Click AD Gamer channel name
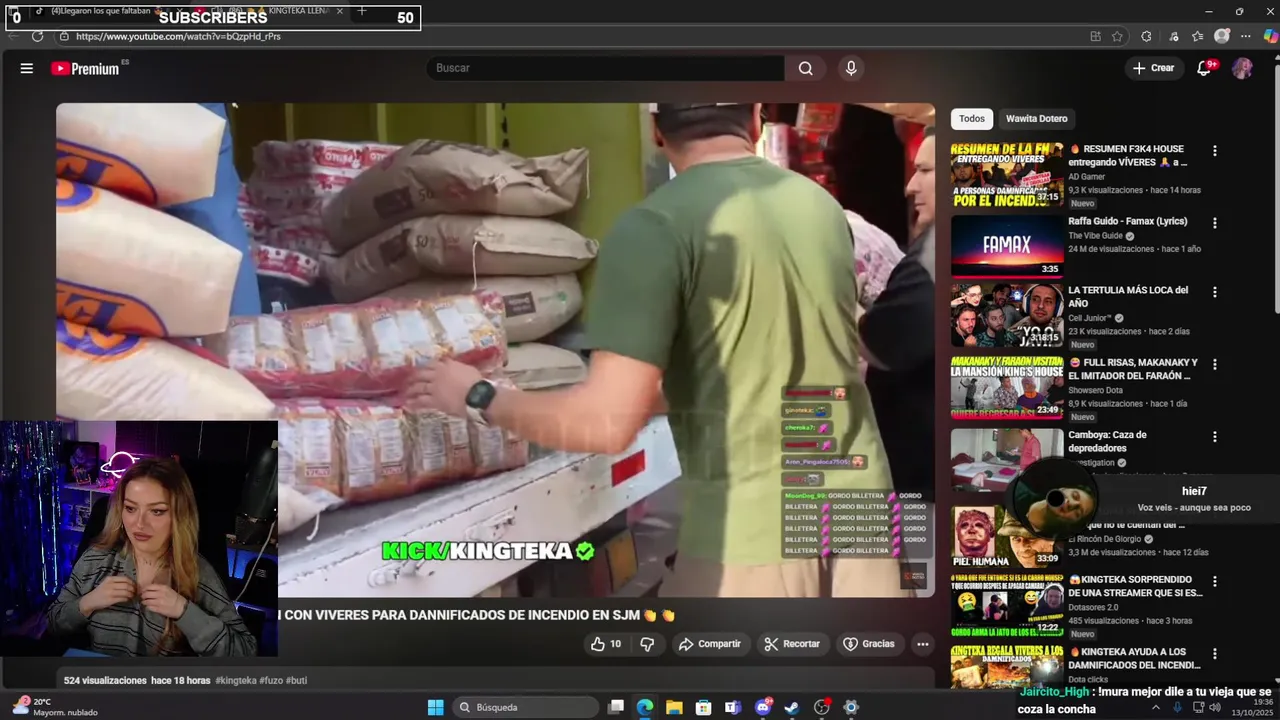 [1086, 177]
